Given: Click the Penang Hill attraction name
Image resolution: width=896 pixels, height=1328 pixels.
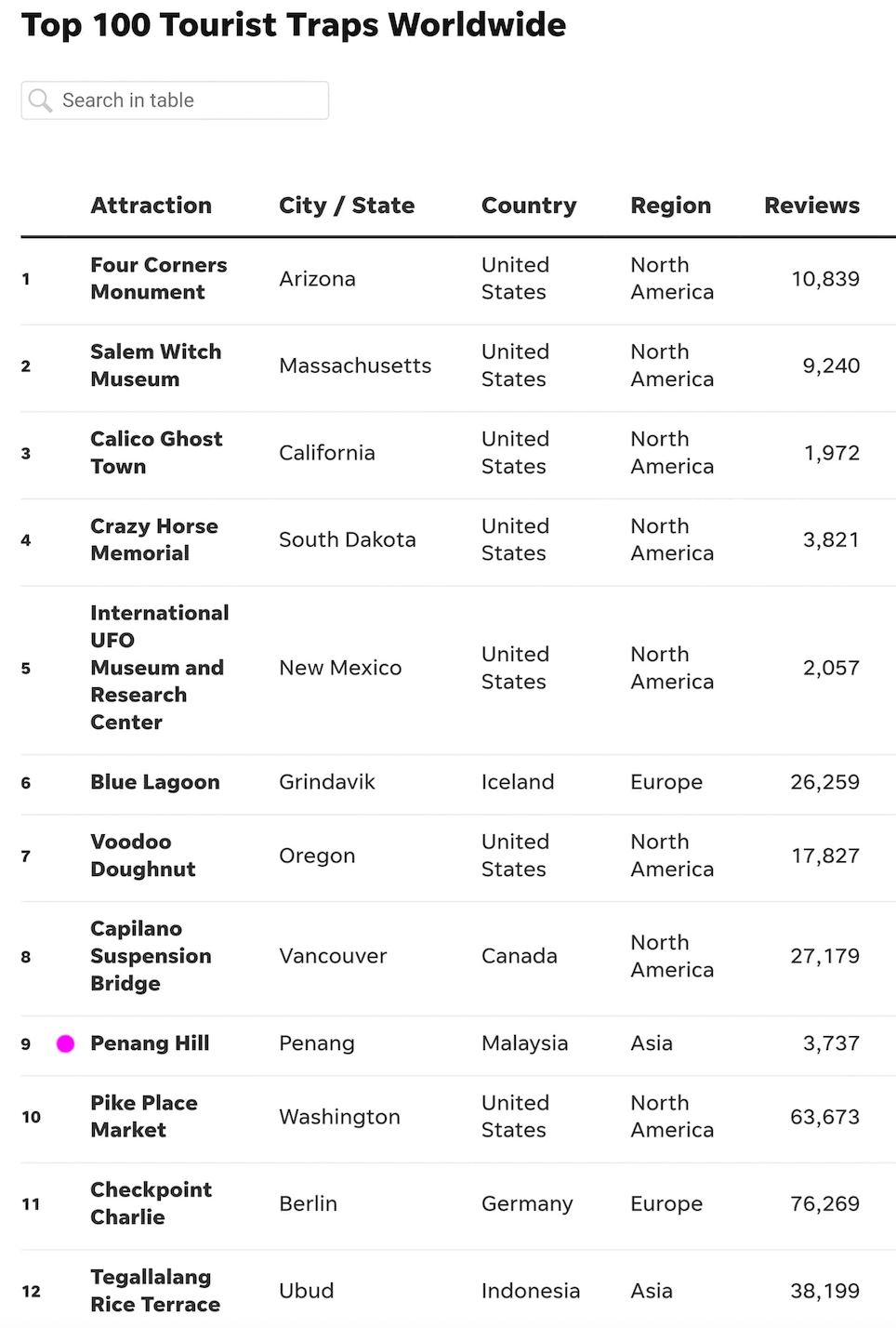Looking at the screenshot, I should [x=150, y=1043].
